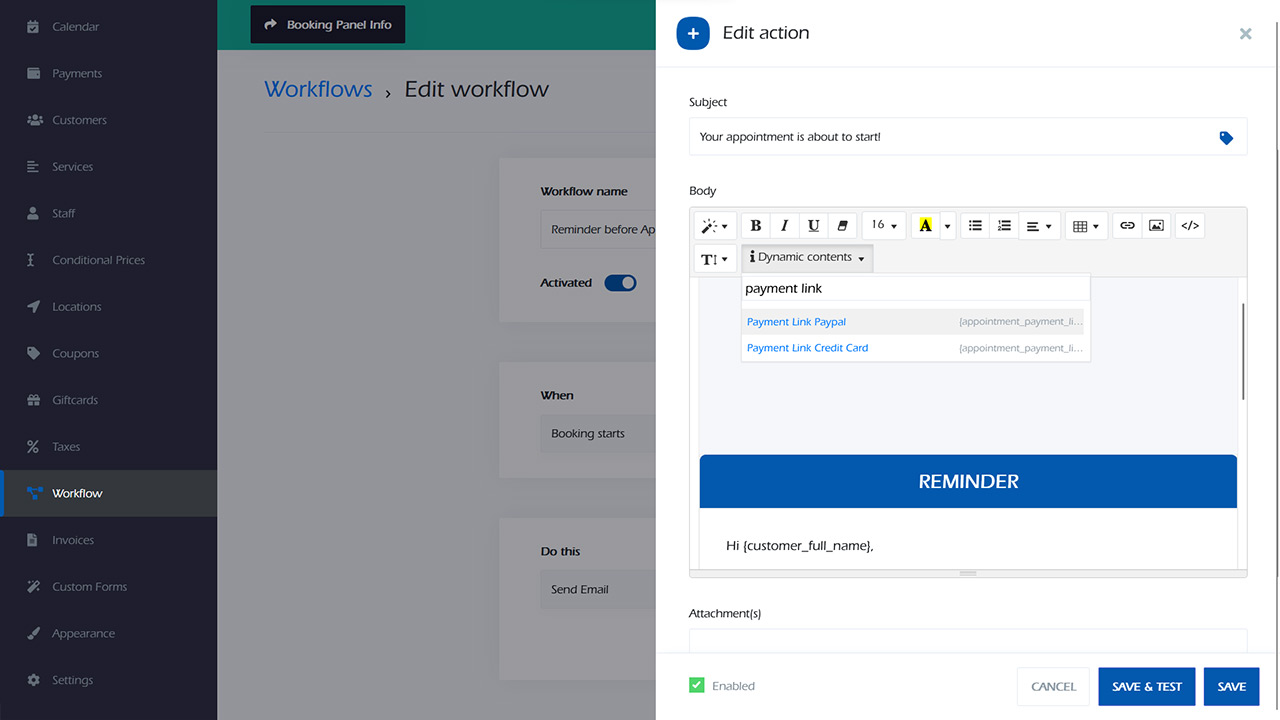Click into the Subject input field
Viewport: 1280px width, 720px height.
tap(968, 137)
